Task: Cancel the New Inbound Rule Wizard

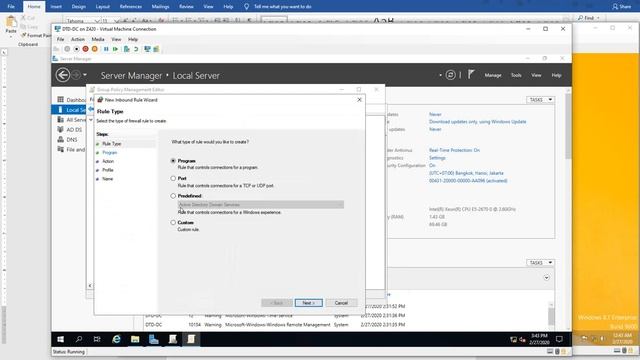Action: click(x=341, y=303)
